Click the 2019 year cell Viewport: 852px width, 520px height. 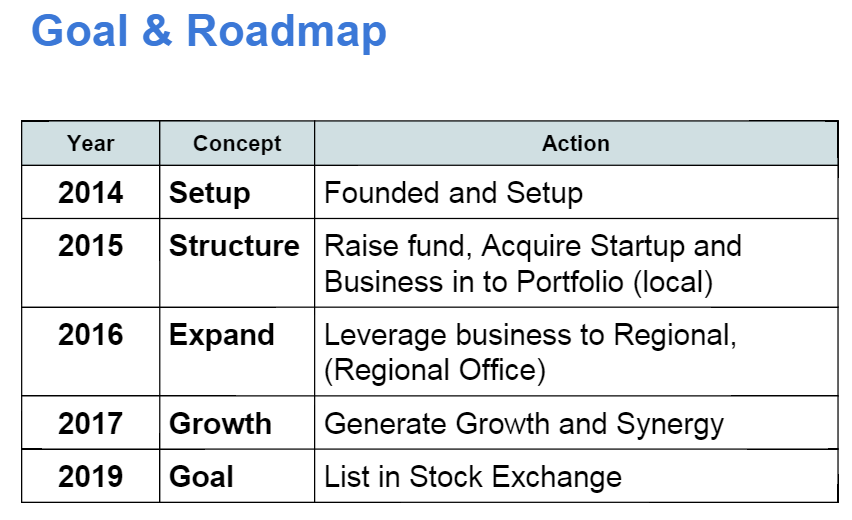(x=91, y=476)
